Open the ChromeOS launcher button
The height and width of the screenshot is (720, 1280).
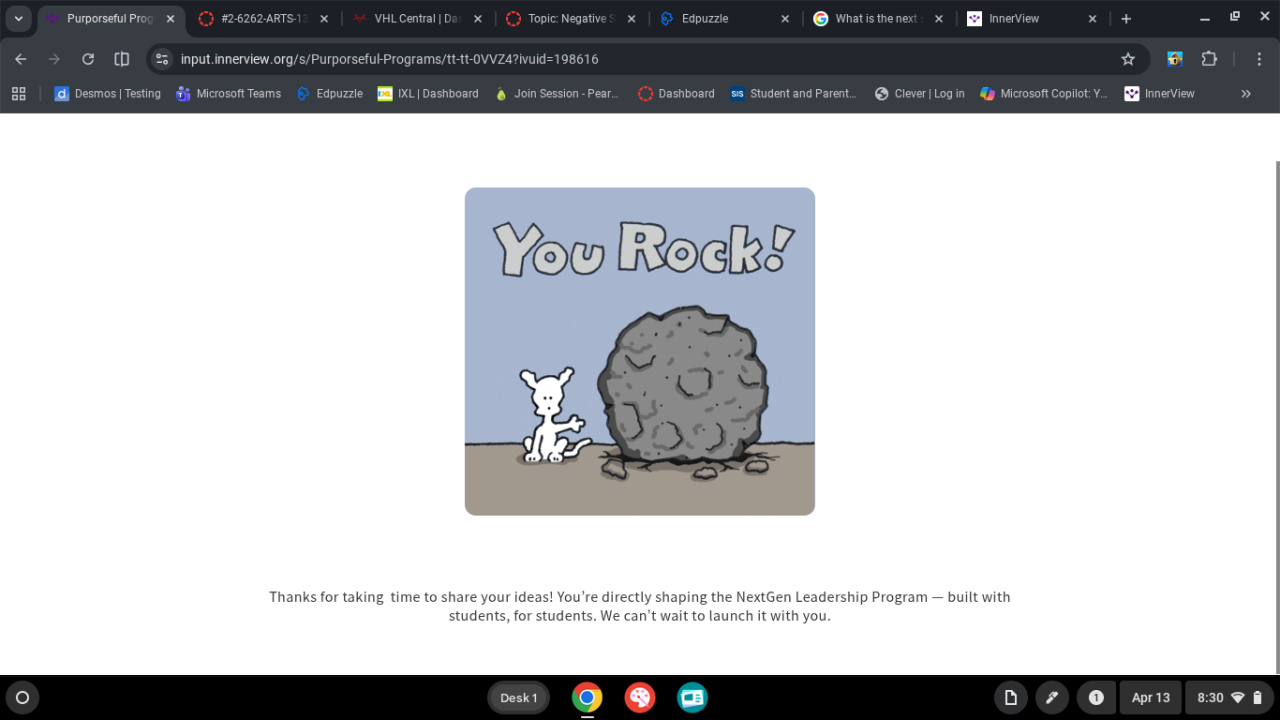click(x=22, y=697)
